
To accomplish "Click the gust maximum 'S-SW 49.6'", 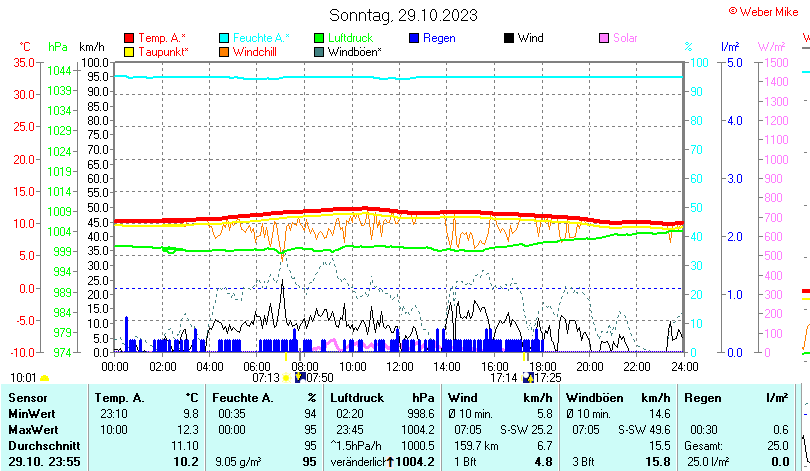I will 644,430.
